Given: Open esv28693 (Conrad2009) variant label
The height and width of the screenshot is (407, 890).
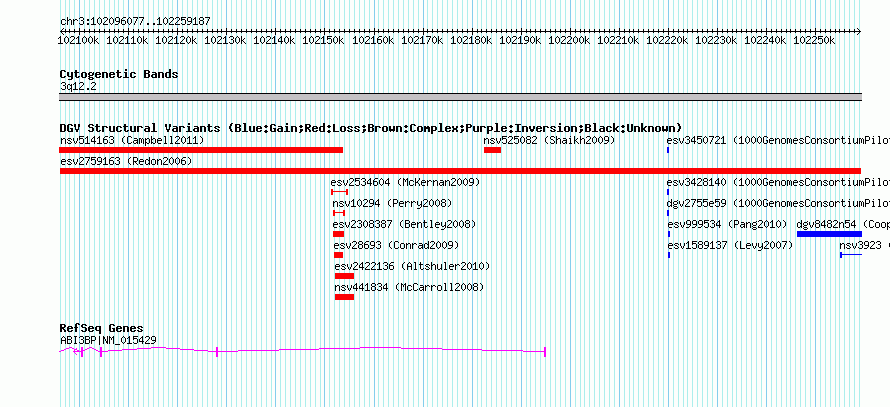Looking at the screenshot, I should 396,245.
